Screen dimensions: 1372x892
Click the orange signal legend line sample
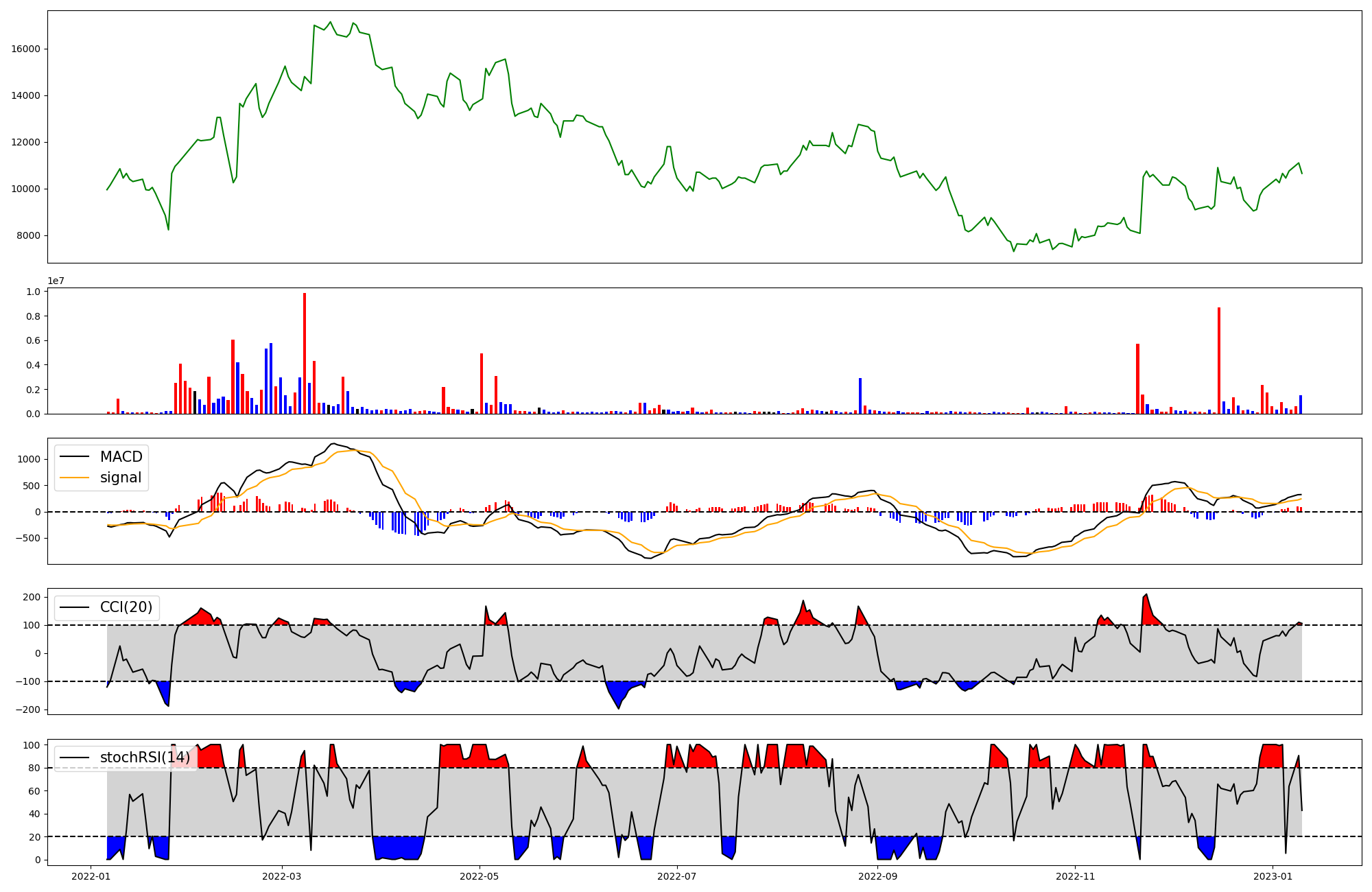(75, 478)
